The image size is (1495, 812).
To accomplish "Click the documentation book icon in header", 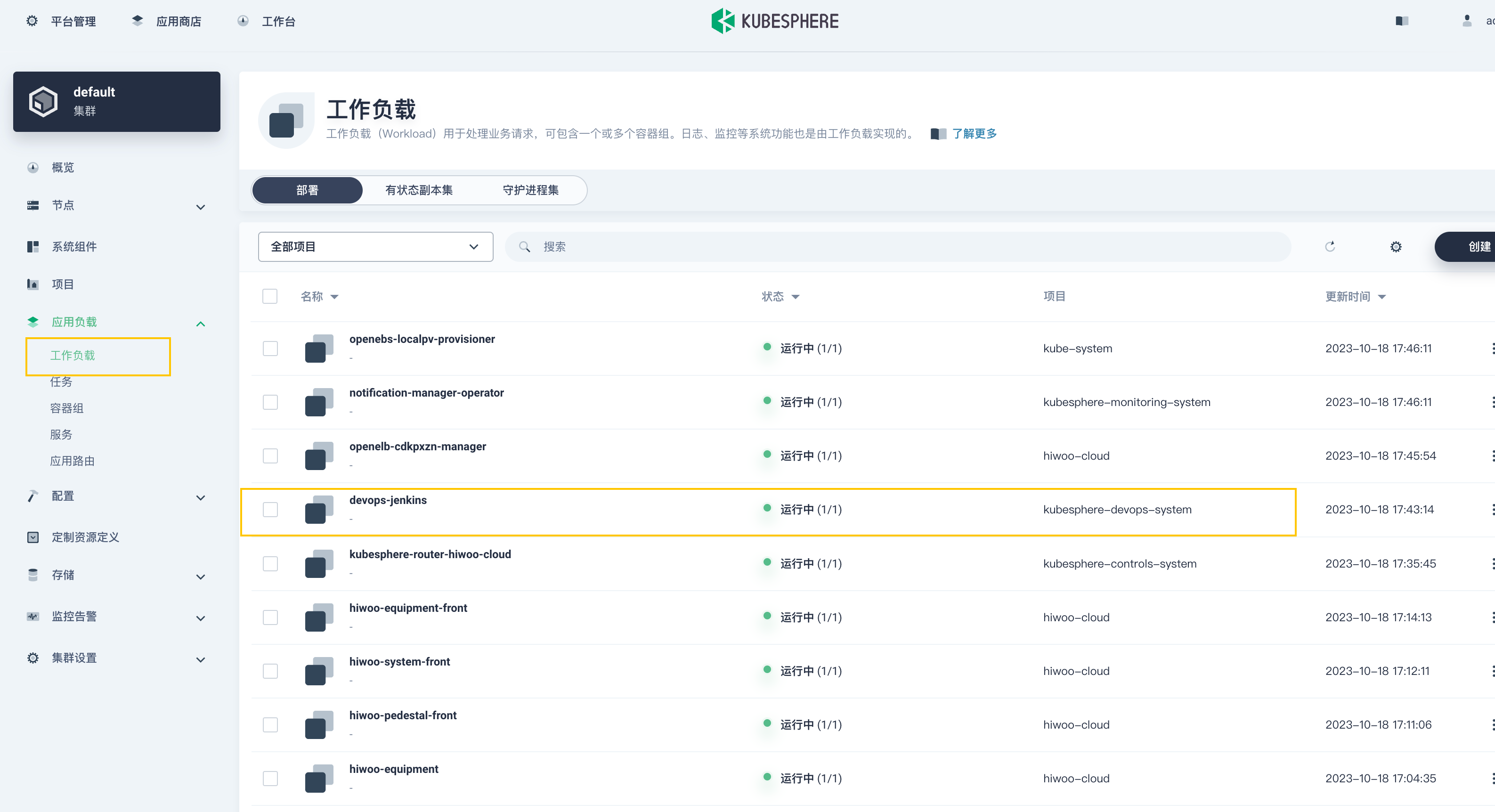I will click(x=1402, y=21).
